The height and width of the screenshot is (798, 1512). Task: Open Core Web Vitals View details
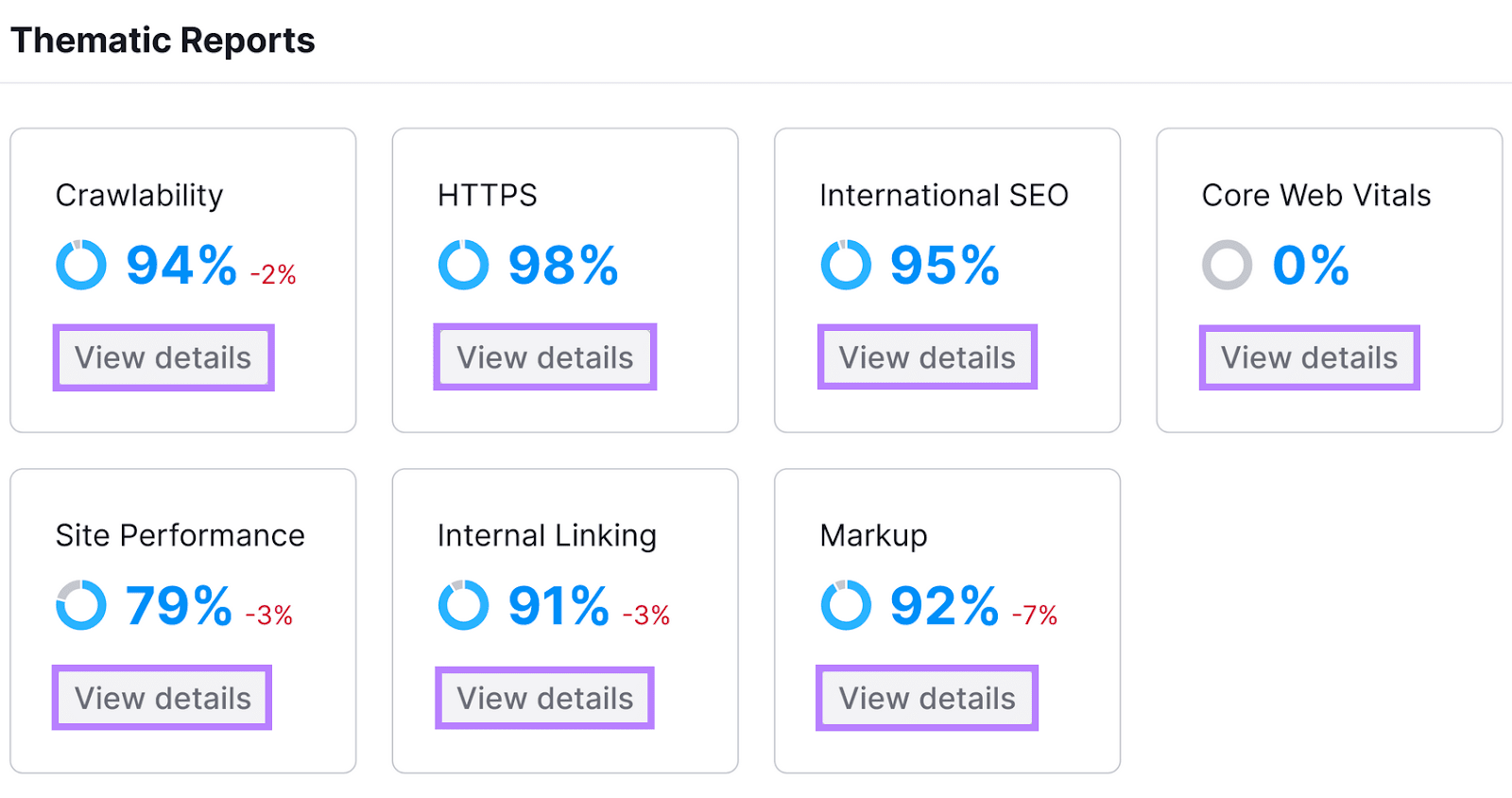pyautogui.click(x=1309, y=357)
